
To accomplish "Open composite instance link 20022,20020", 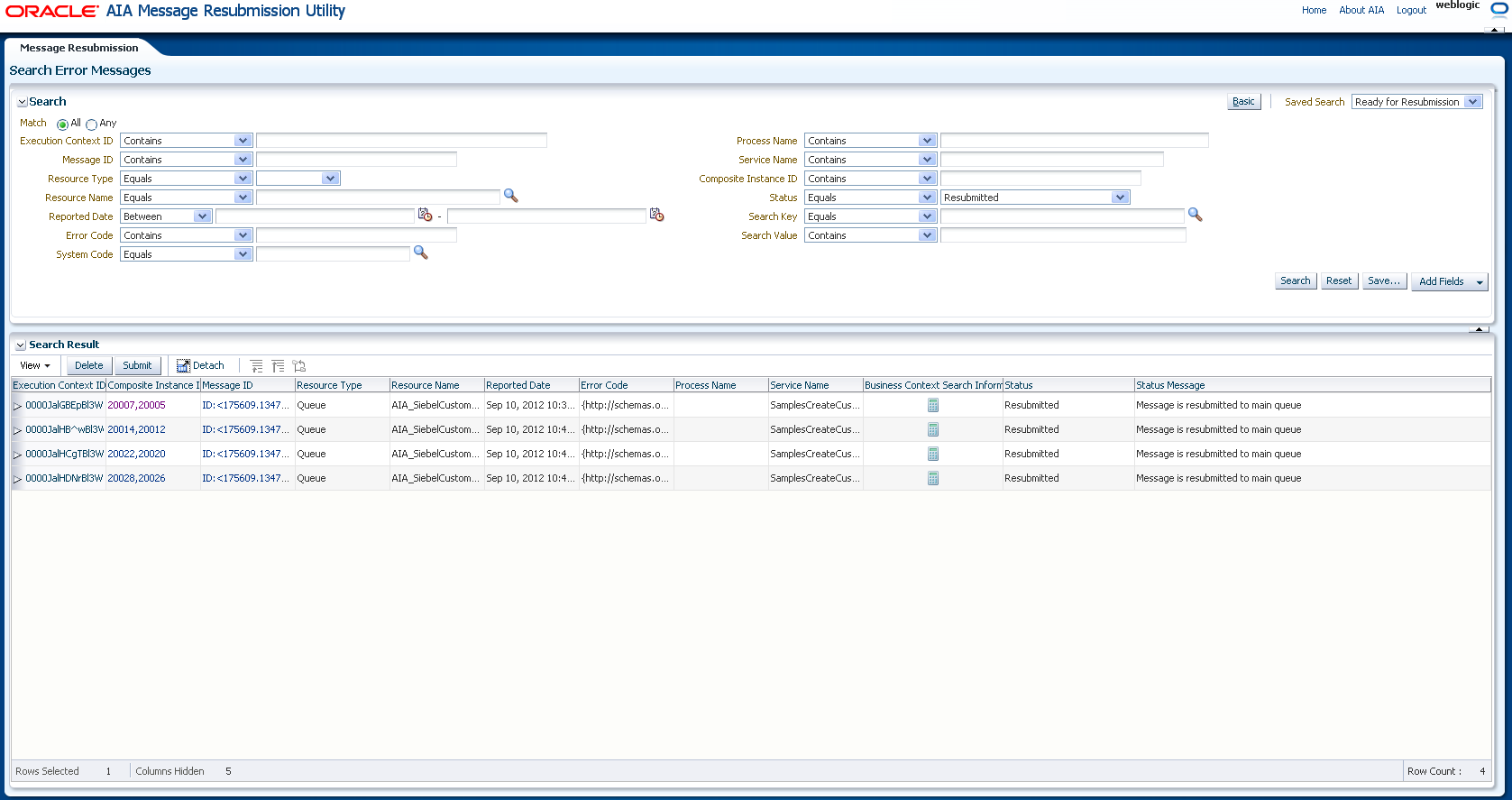I will tap(136, 454).
